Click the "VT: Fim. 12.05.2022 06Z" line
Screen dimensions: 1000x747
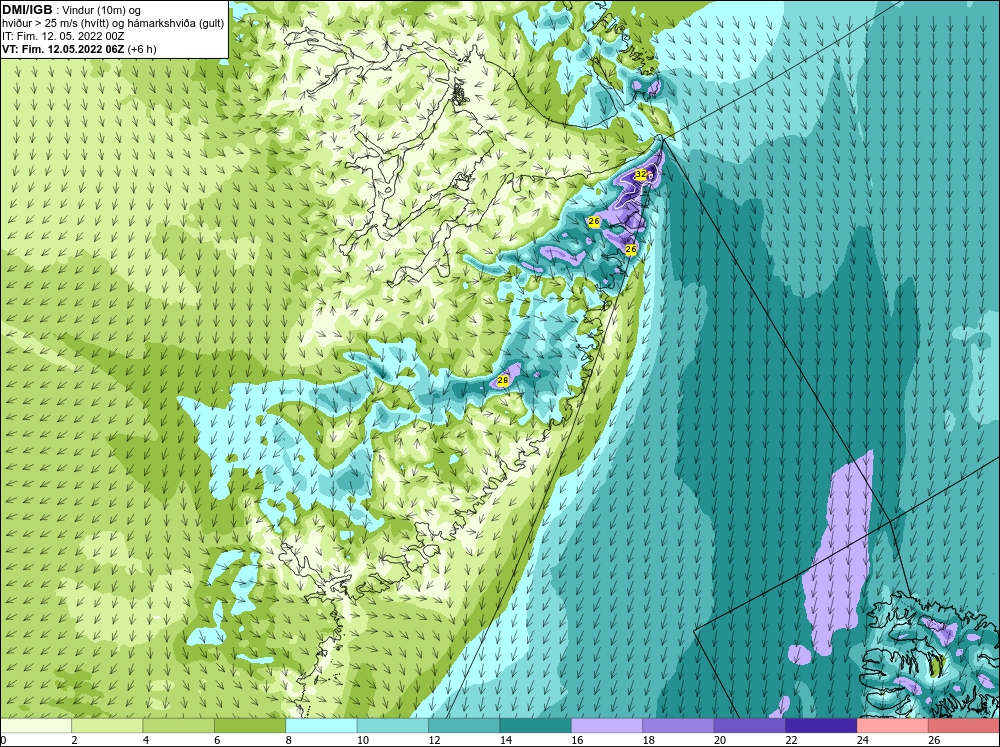click(x=63, y=49)
